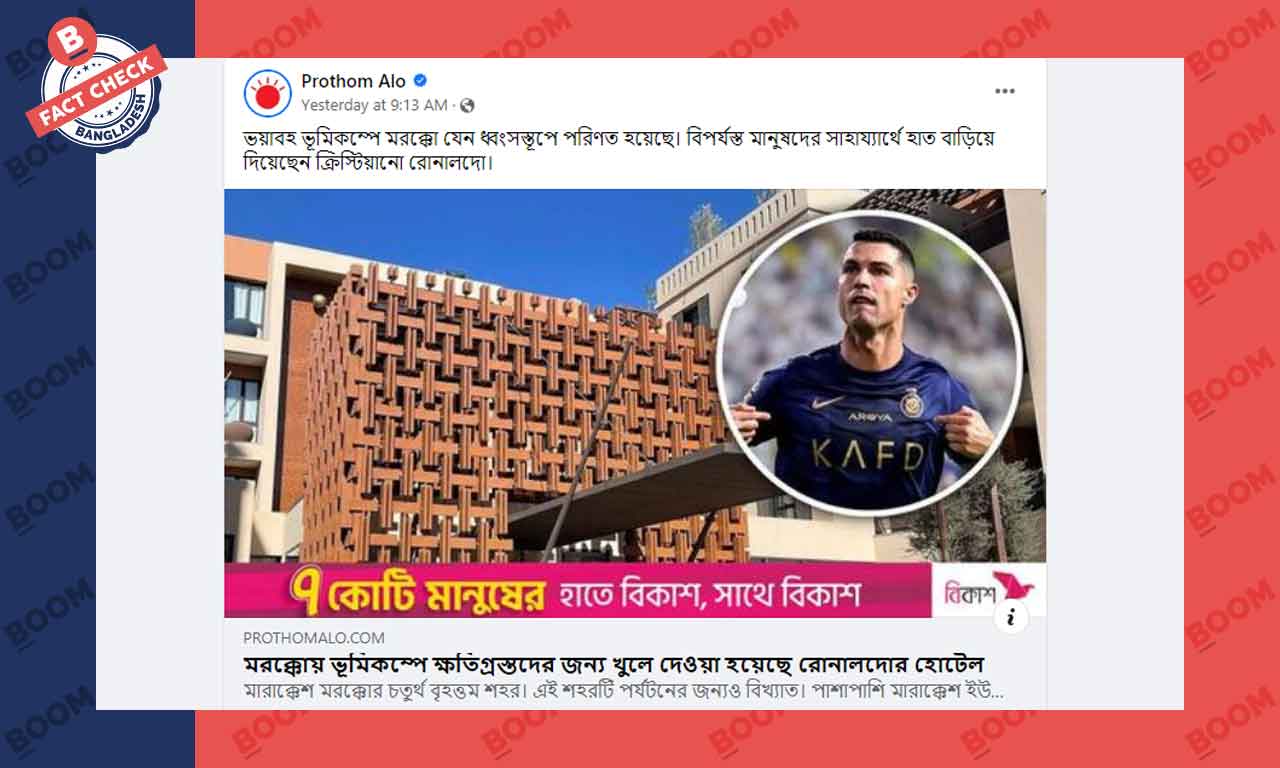Click the Prothom Alo profile picture
This screenshot has height=768, width=1280.
(268, 94)
